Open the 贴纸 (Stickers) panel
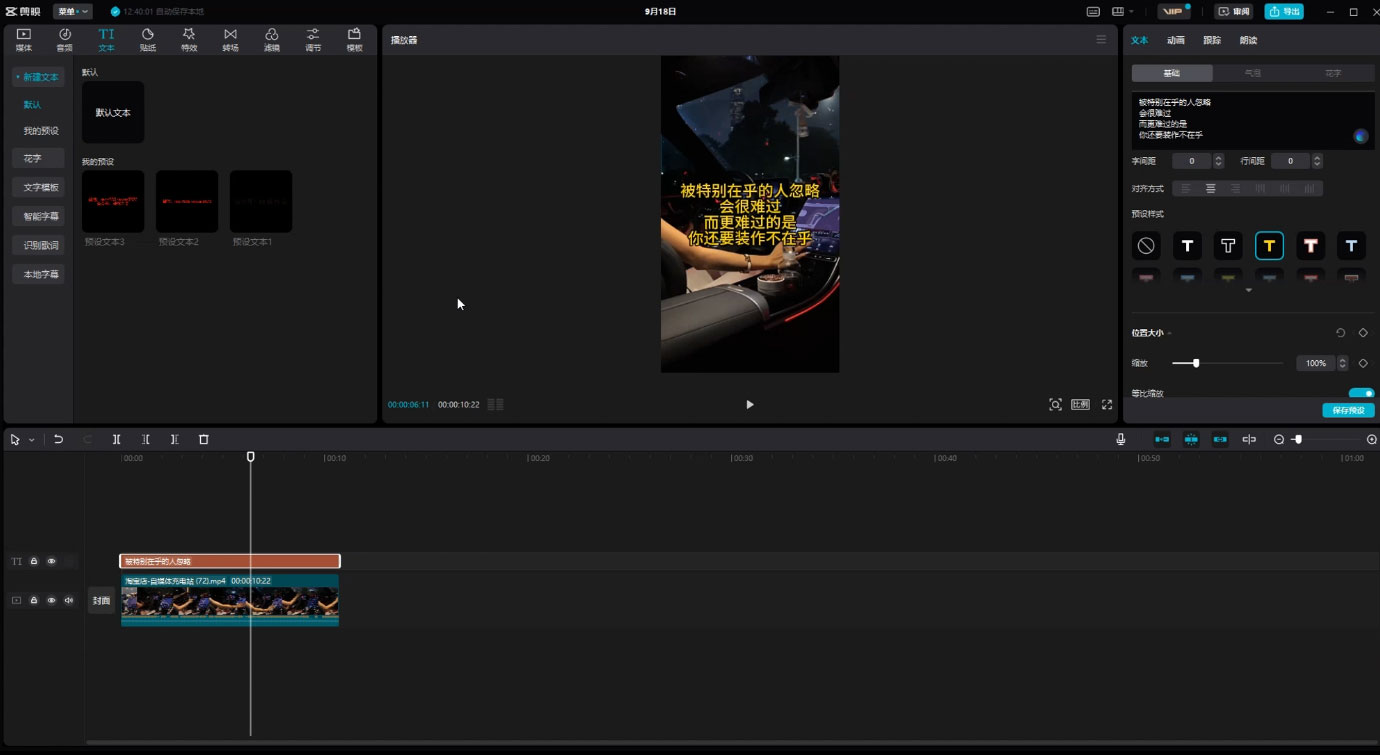 coord(147,39)
